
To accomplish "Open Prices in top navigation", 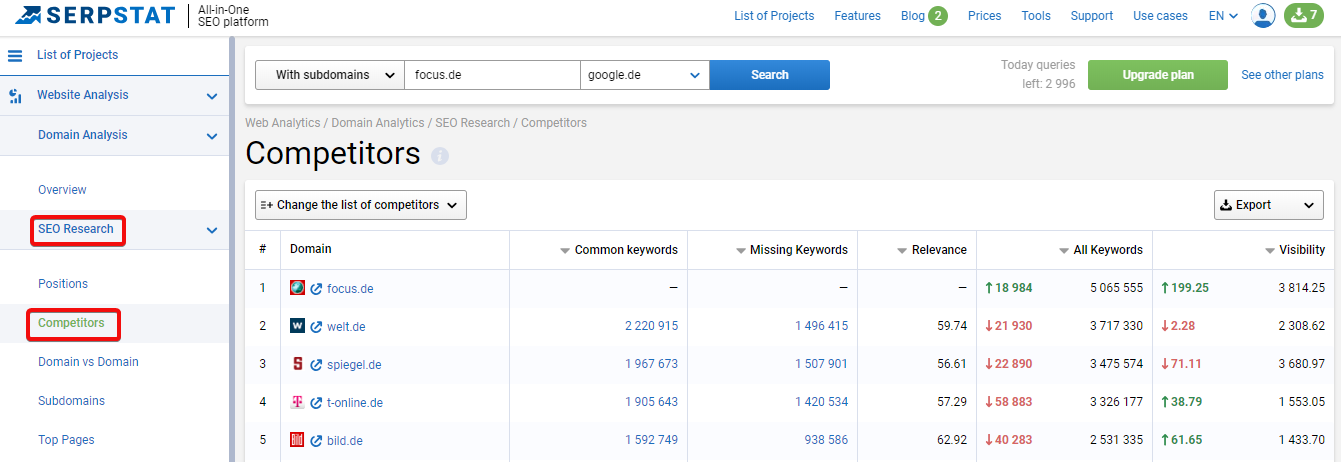I will pos(985,16).
